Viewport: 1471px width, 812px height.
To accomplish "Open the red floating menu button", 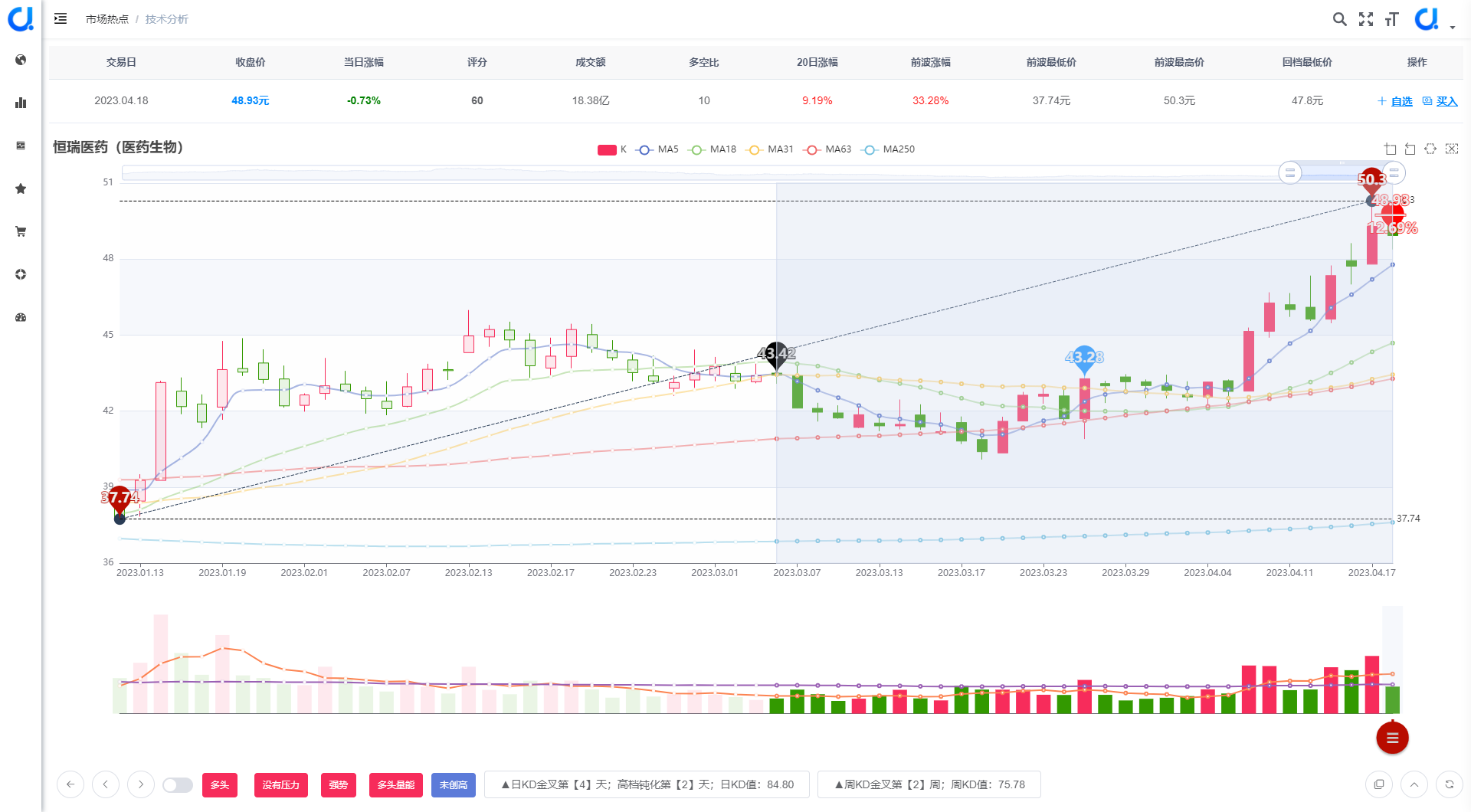I will click(x=1393, y=738).
